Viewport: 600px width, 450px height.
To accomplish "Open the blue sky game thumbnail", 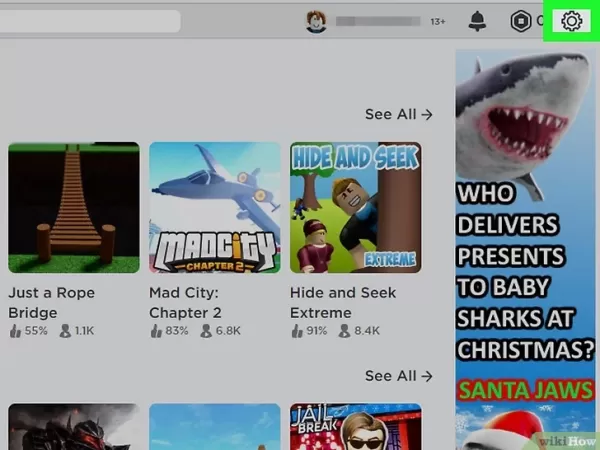I will pyautogui.click(x=215, y=427).
